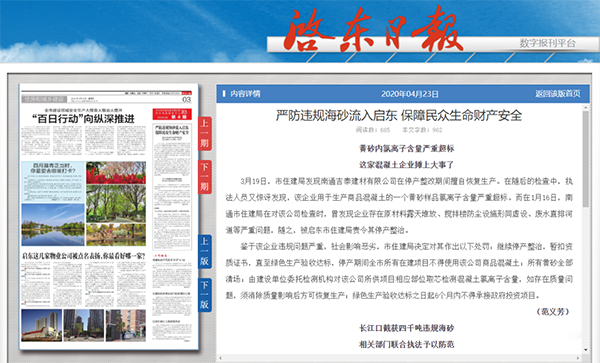The height and width of the screenshot is (363, 600).
Task: Click the red flower photo on page
Action: pyautogui.click(x=116, y=173)
